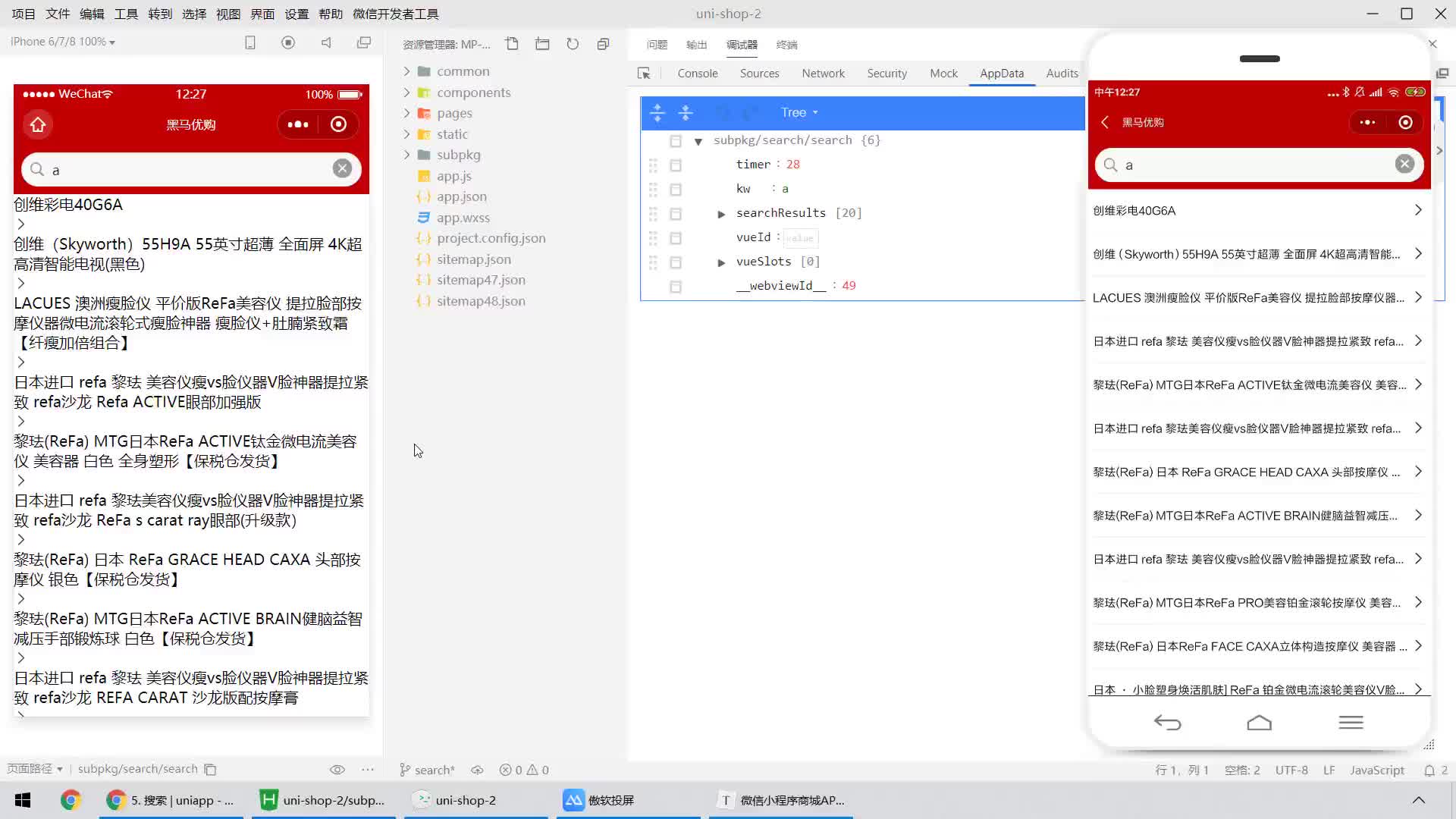This screenshot has width=1456, height=819.
Task: Click the search* git branch indicator
Action: (x=427, y=770)
